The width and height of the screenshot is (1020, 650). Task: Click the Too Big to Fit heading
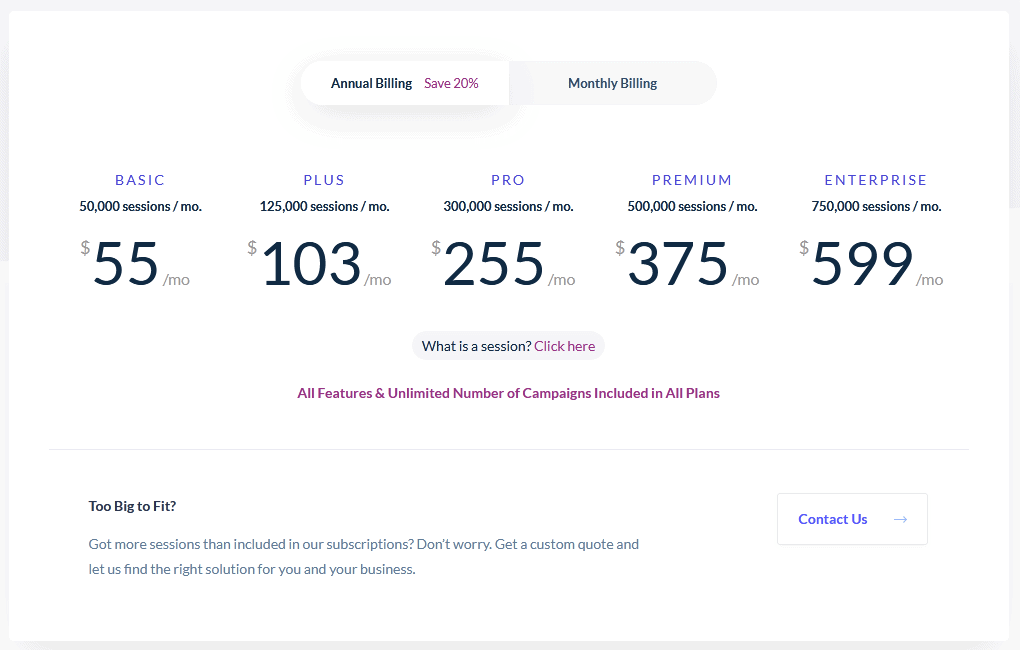(x=132, y=506)
